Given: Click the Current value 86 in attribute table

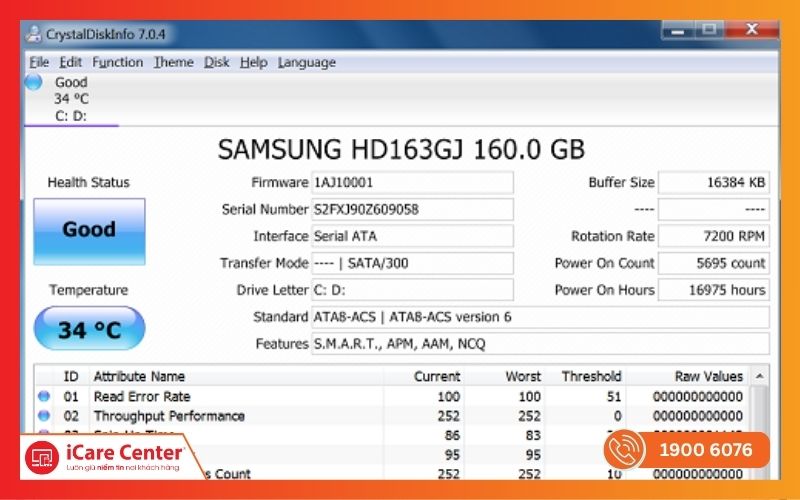Looking at the screenshot, I should (452, 435).
